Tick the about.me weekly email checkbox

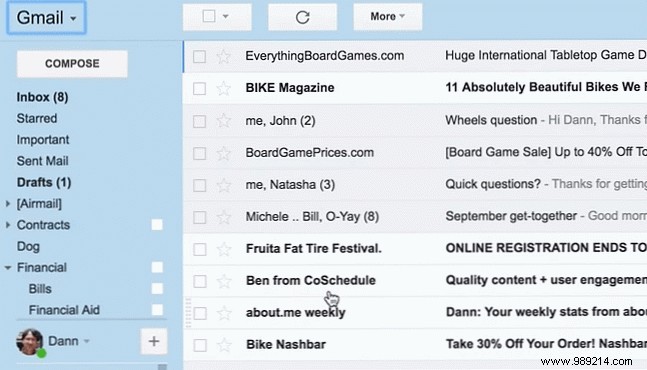[x=200, y=313]
